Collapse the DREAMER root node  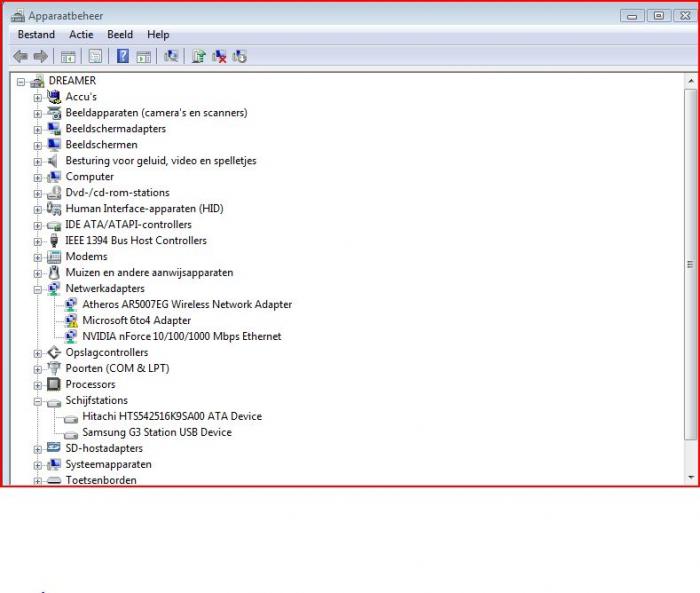click(21, 82)
